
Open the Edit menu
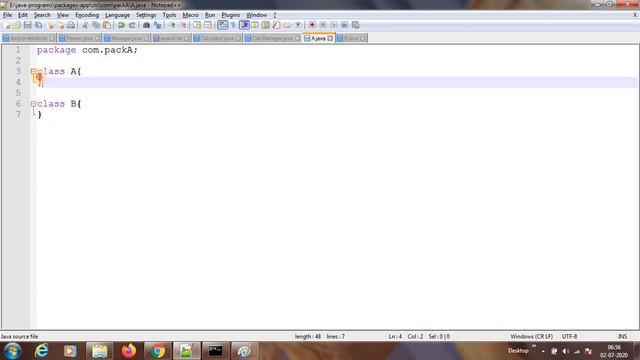(23, 15)
